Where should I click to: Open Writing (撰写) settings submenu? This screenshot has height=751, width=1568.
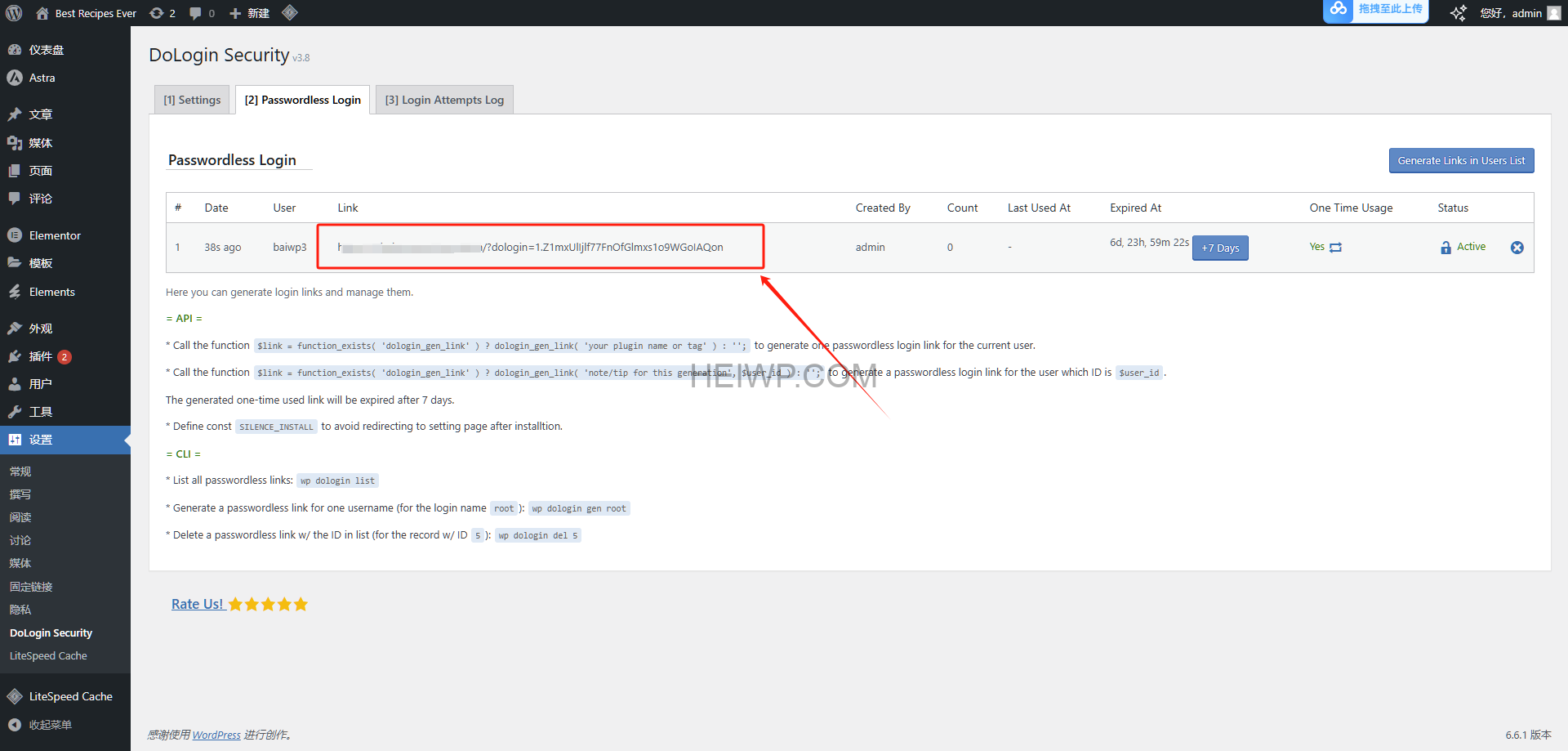20,494
